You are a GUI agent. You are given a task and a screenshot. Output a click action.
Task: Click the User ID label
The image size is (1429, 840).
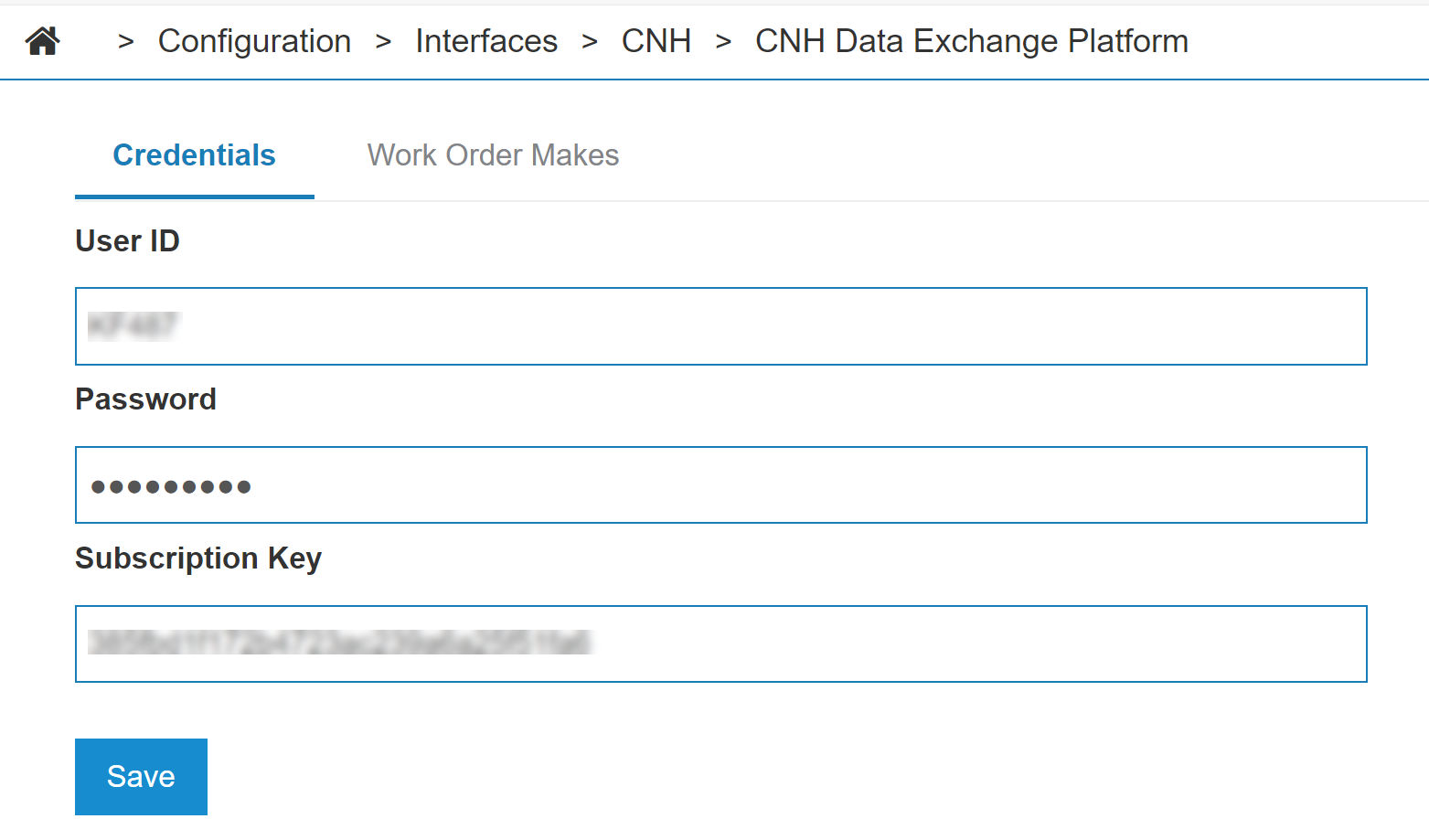[x=127, y=241]
